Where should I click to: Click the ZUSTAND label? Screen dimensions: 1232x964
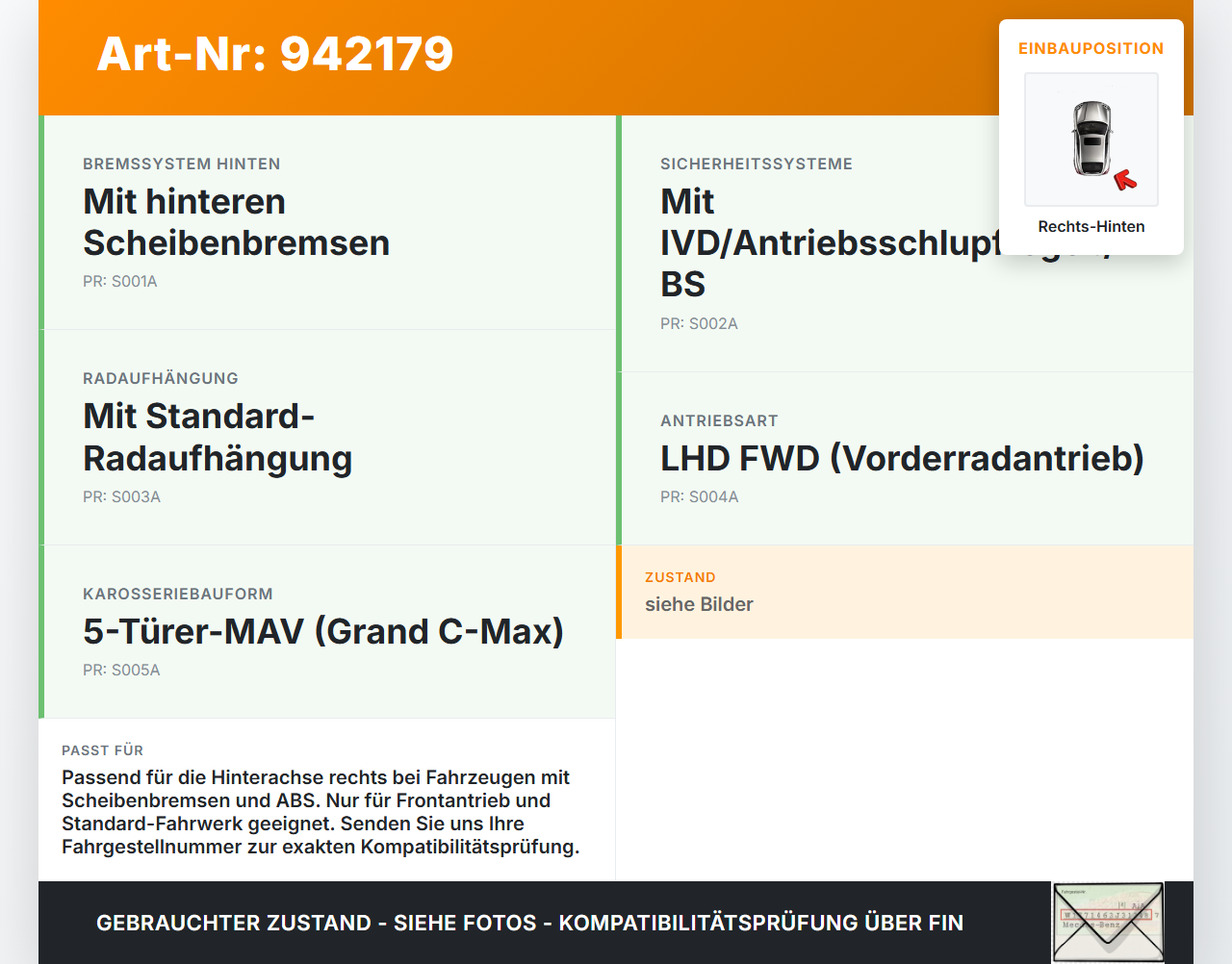click(x=680, y=578)
